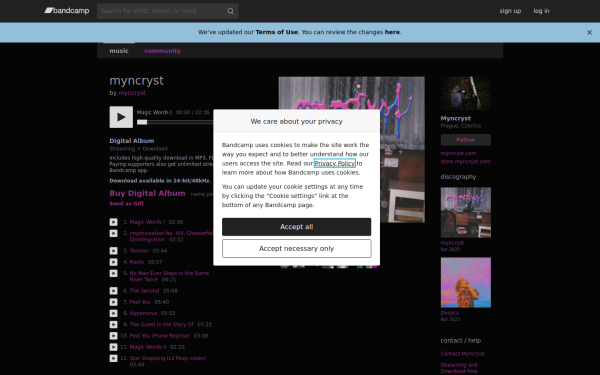Screen dimensions: 600x375
Task: Play track 7 Feel You
Action: coord(114,302)
